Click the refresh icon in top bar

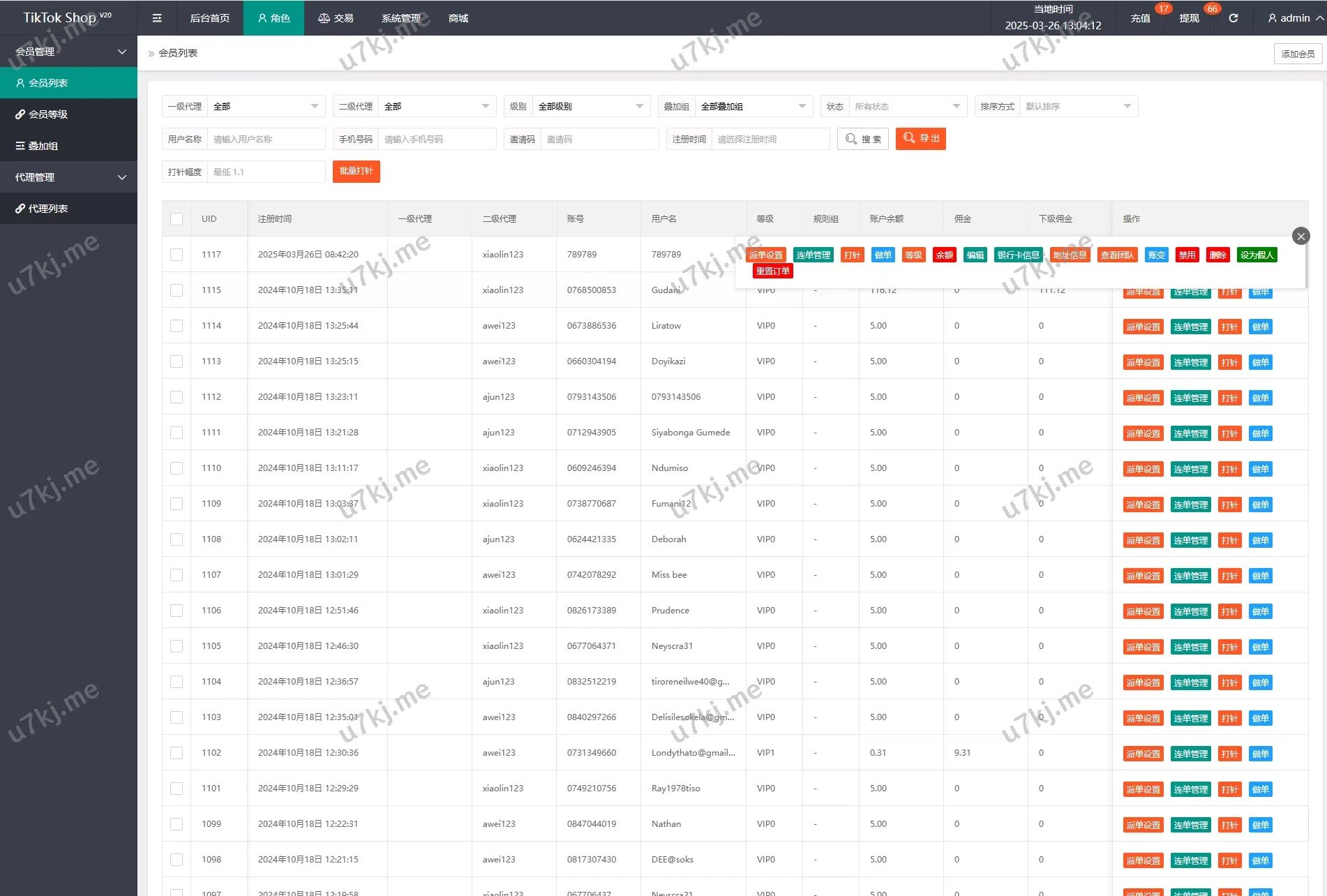[1233, 18]
